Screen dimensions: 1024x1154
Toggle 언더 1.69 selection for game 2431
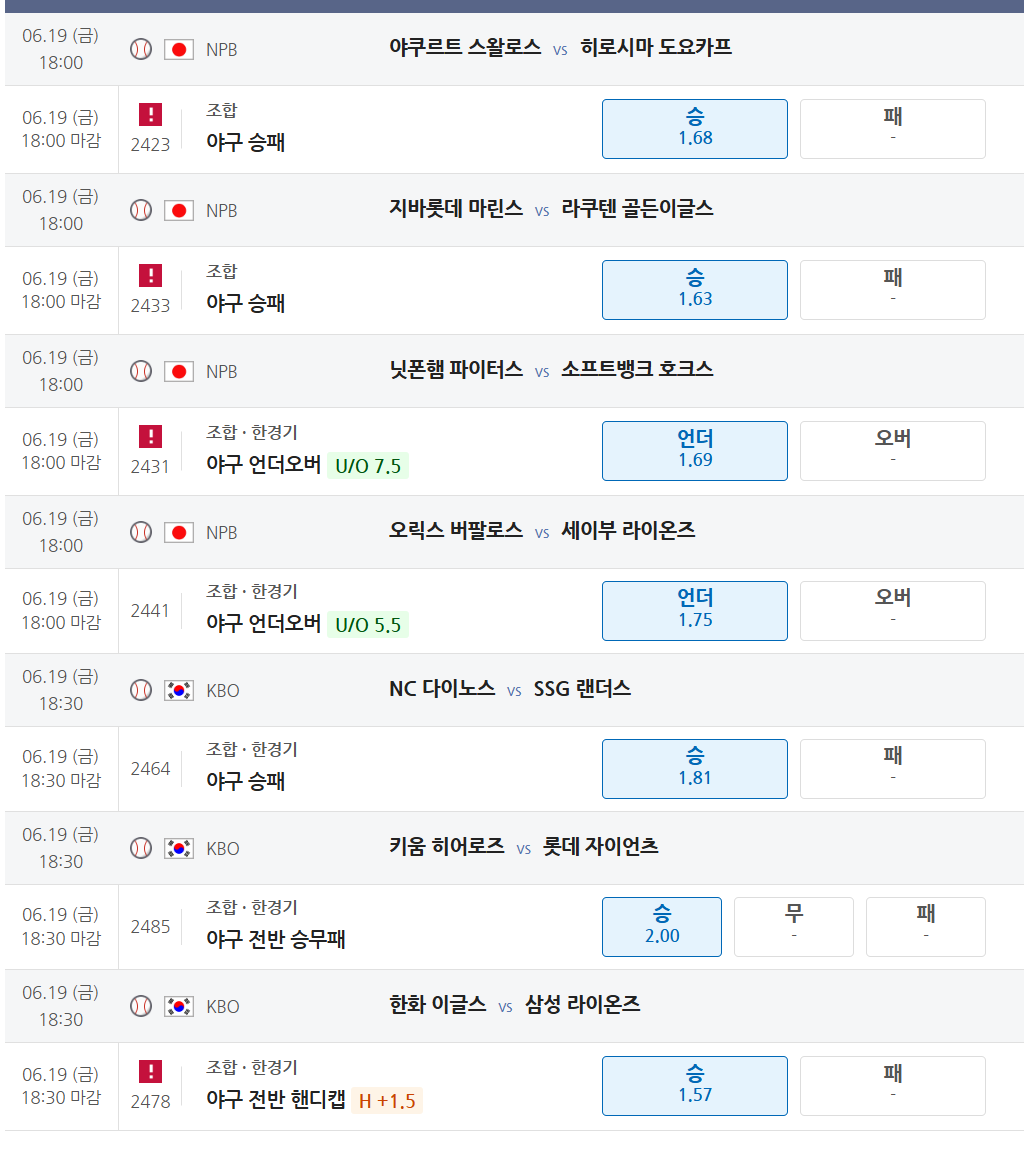click(x=695, y=451)
